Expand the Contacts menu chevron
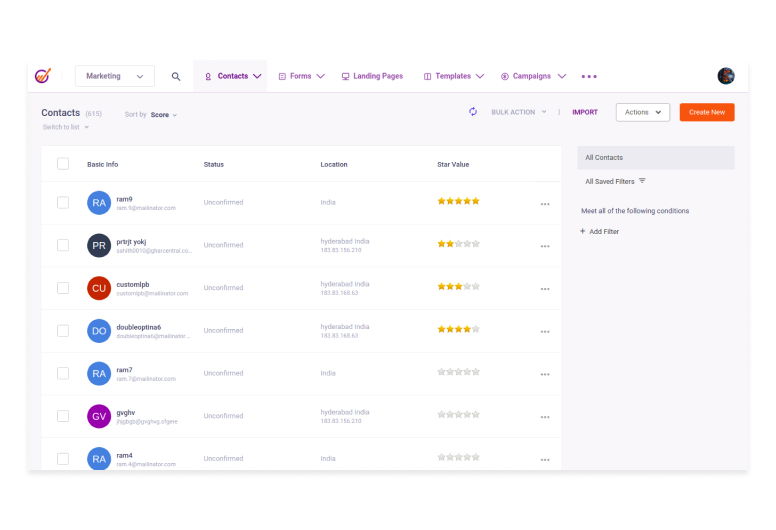The image size is (776, 530). click(257, 76)
